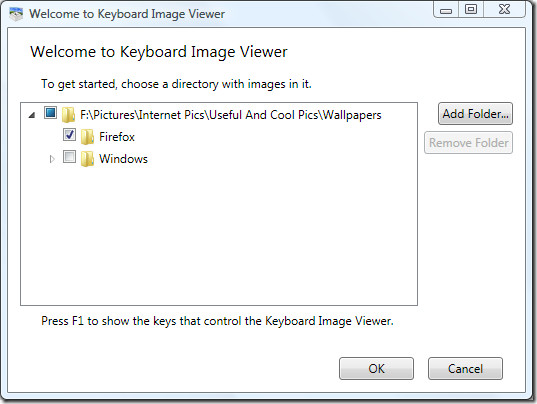Toggle the Wallpapers root folder checkbox
This screenshot has height=404, width=537.
50,112
